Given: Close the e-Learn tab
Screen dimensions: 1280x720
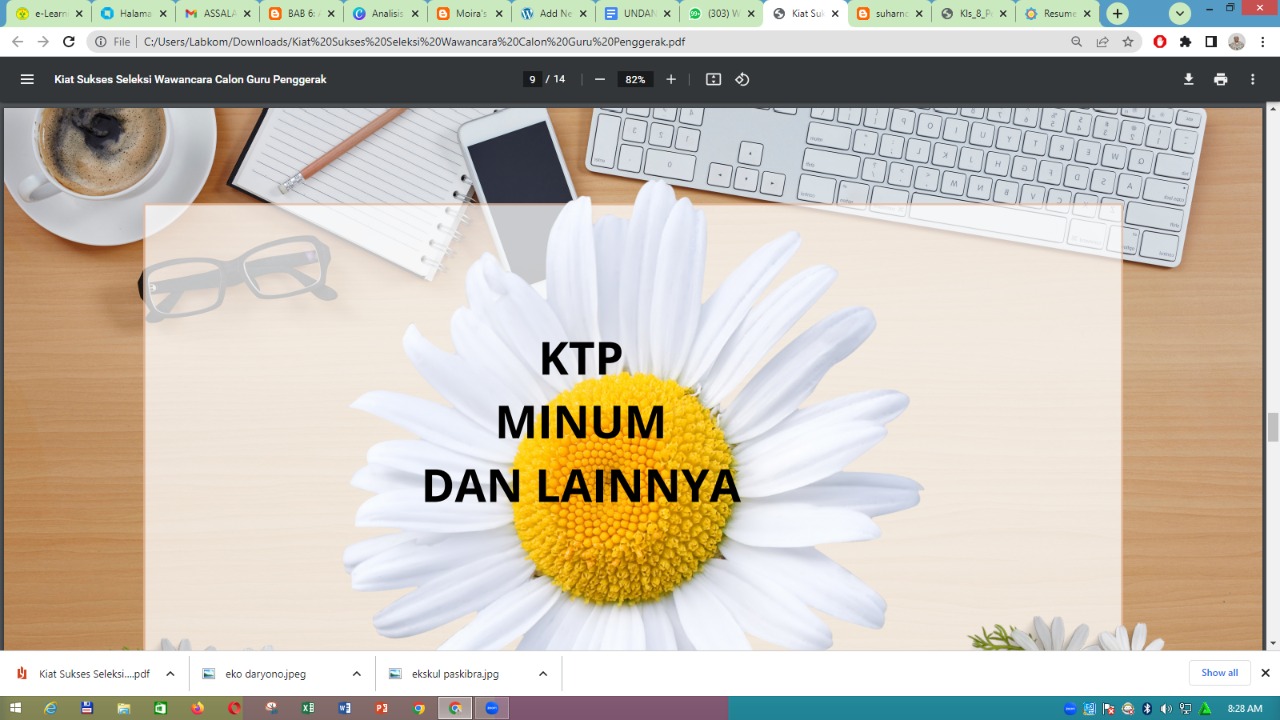Looking at the screenshot, I should point(79,14).
